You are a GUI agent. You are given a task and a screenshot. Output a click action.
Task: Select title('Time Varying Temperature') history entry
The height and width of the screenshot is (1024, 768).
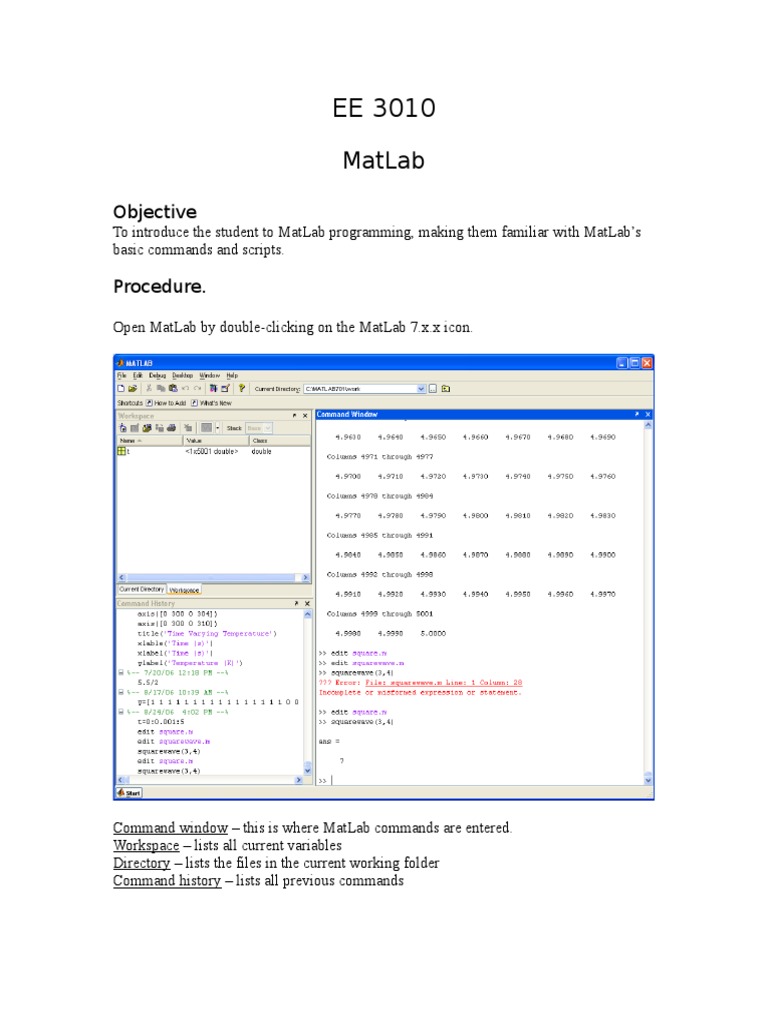pos(207,633)
